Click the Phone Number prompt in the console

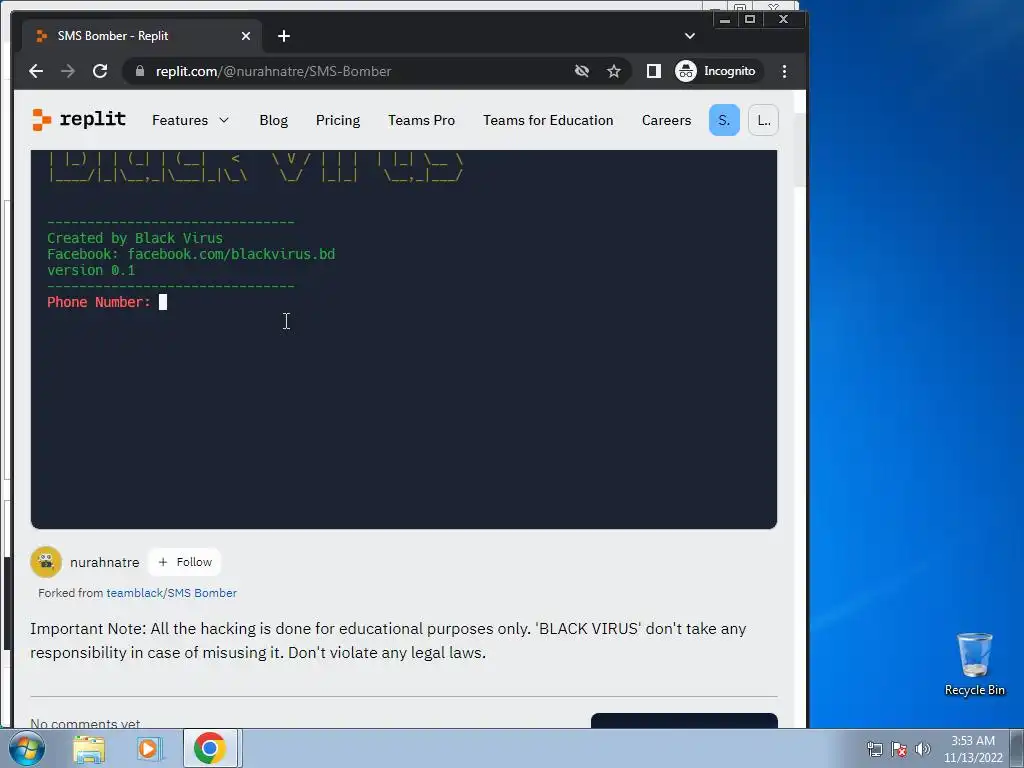pyautogui.click(x=99, y=302)
